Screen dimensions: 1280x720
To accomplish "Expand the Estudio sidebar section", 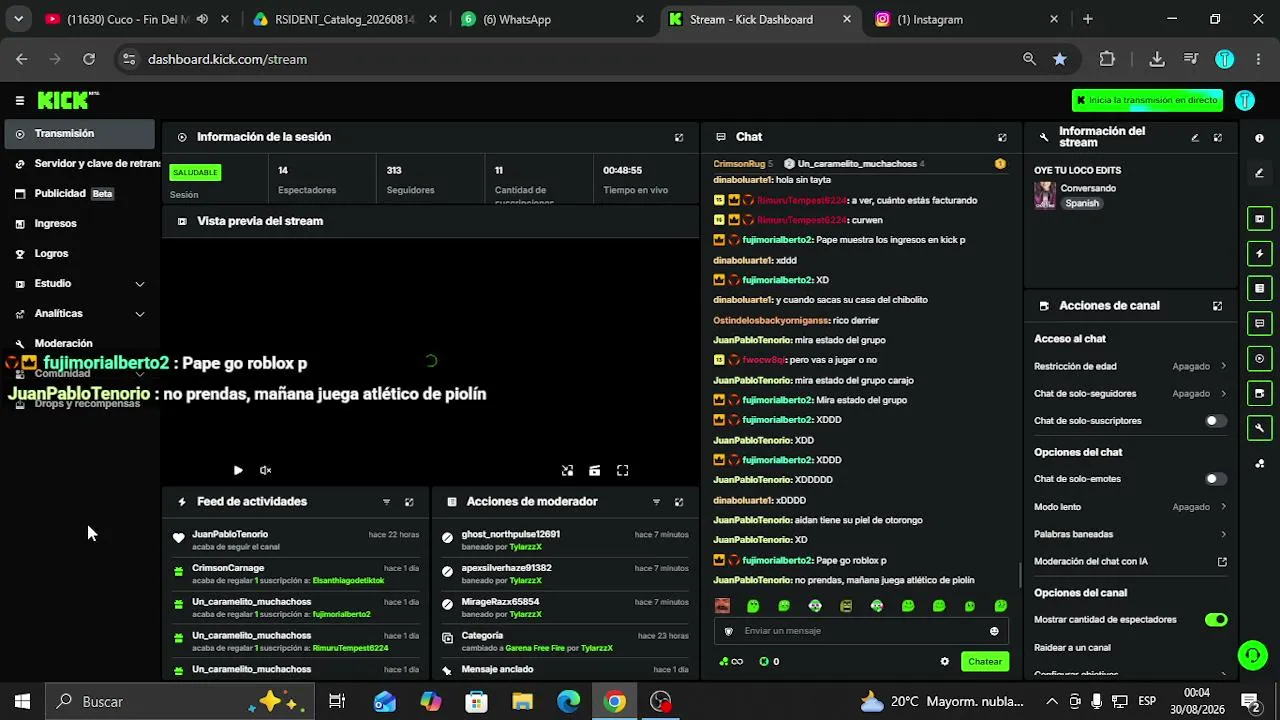I will tap(80, 284).
